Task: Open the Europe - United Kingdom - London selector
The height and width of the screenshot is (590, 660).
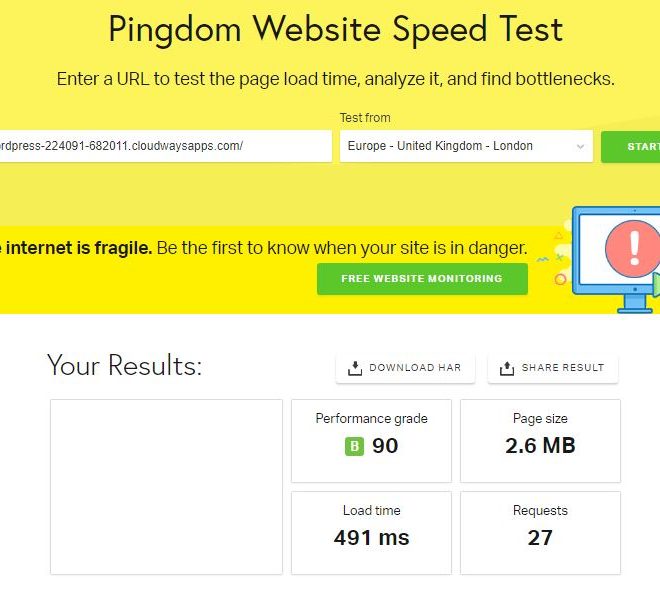Action: pyautogui.click(x=466, y=146)
